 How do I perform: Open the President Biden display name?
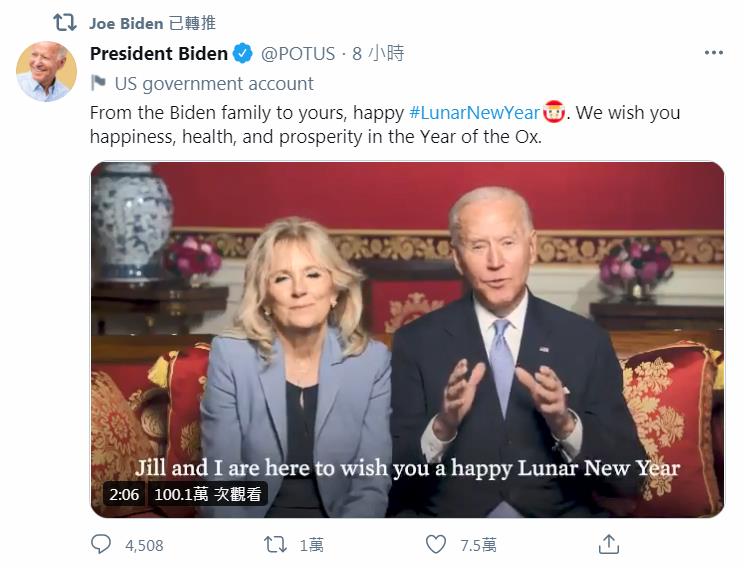158,54
